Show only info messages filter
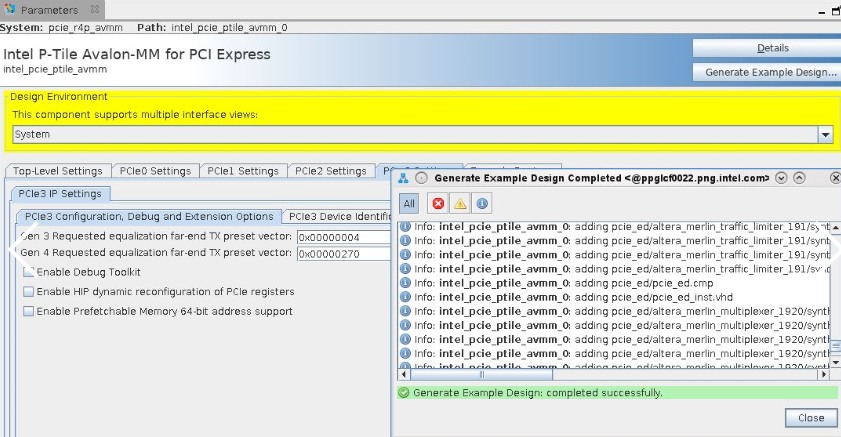This screenshot has height=437, width=841. pyautogui.click(x=482, y=204)
